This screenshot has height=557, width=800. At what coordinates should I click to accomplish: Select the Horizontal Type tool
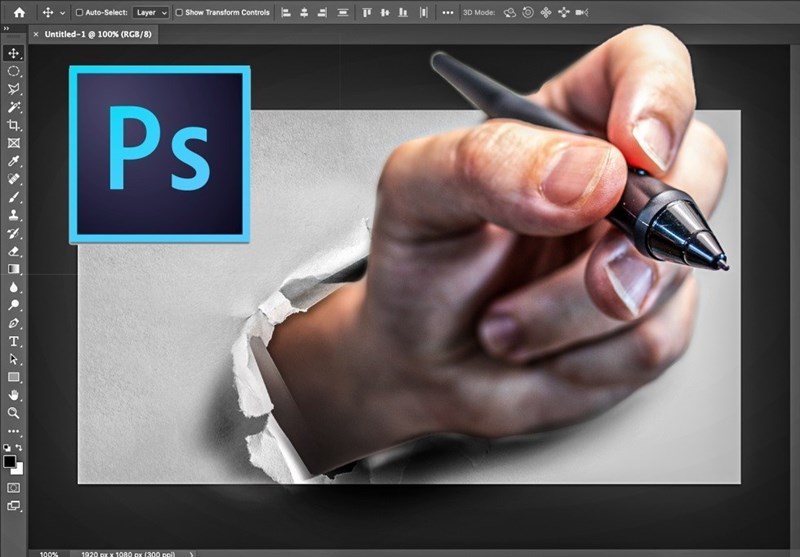pos(13,341)
